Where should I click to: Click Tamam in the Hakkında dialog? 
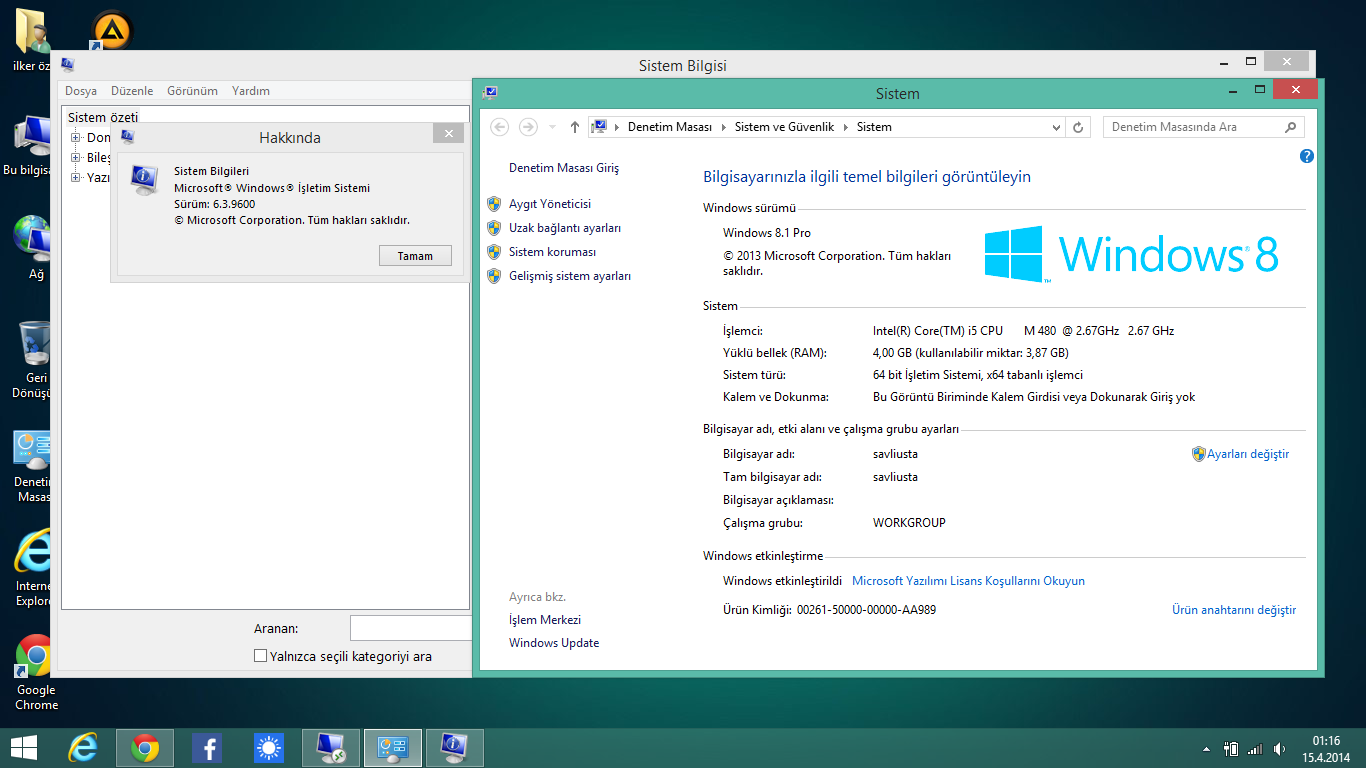(x=415, y=256)
